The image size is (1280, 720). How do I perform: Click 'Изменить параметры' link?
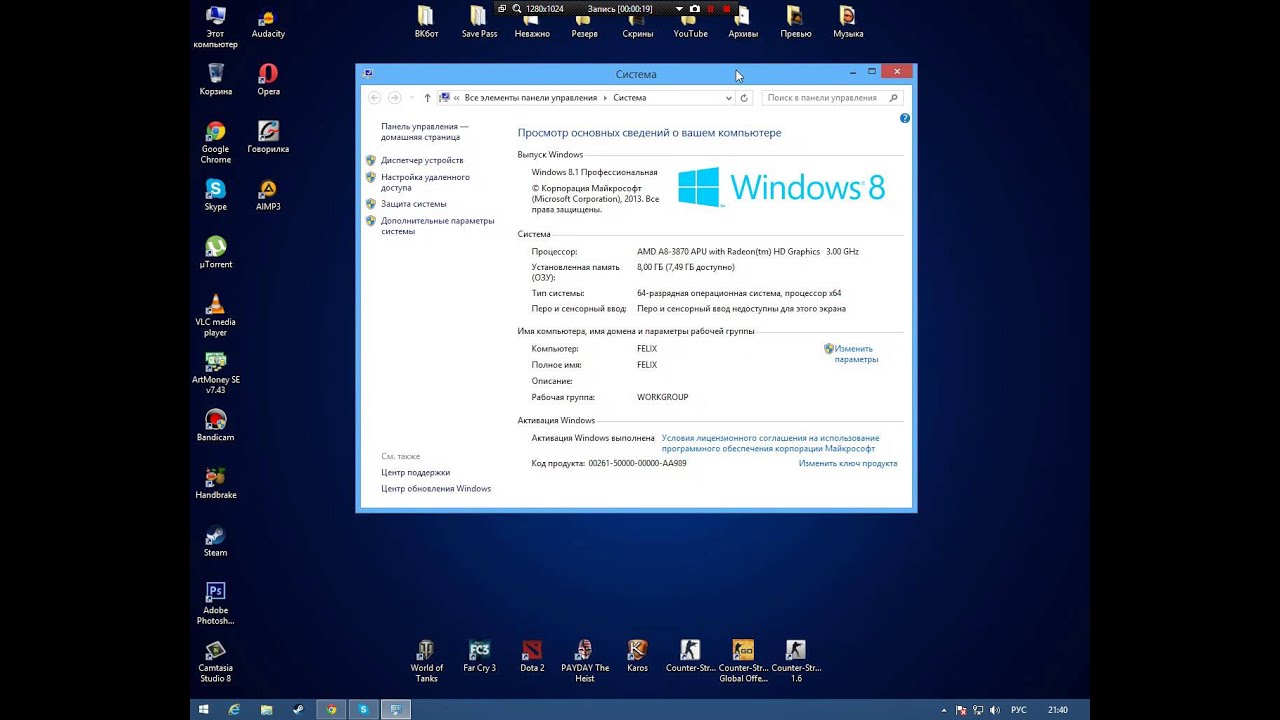(855, 354)
